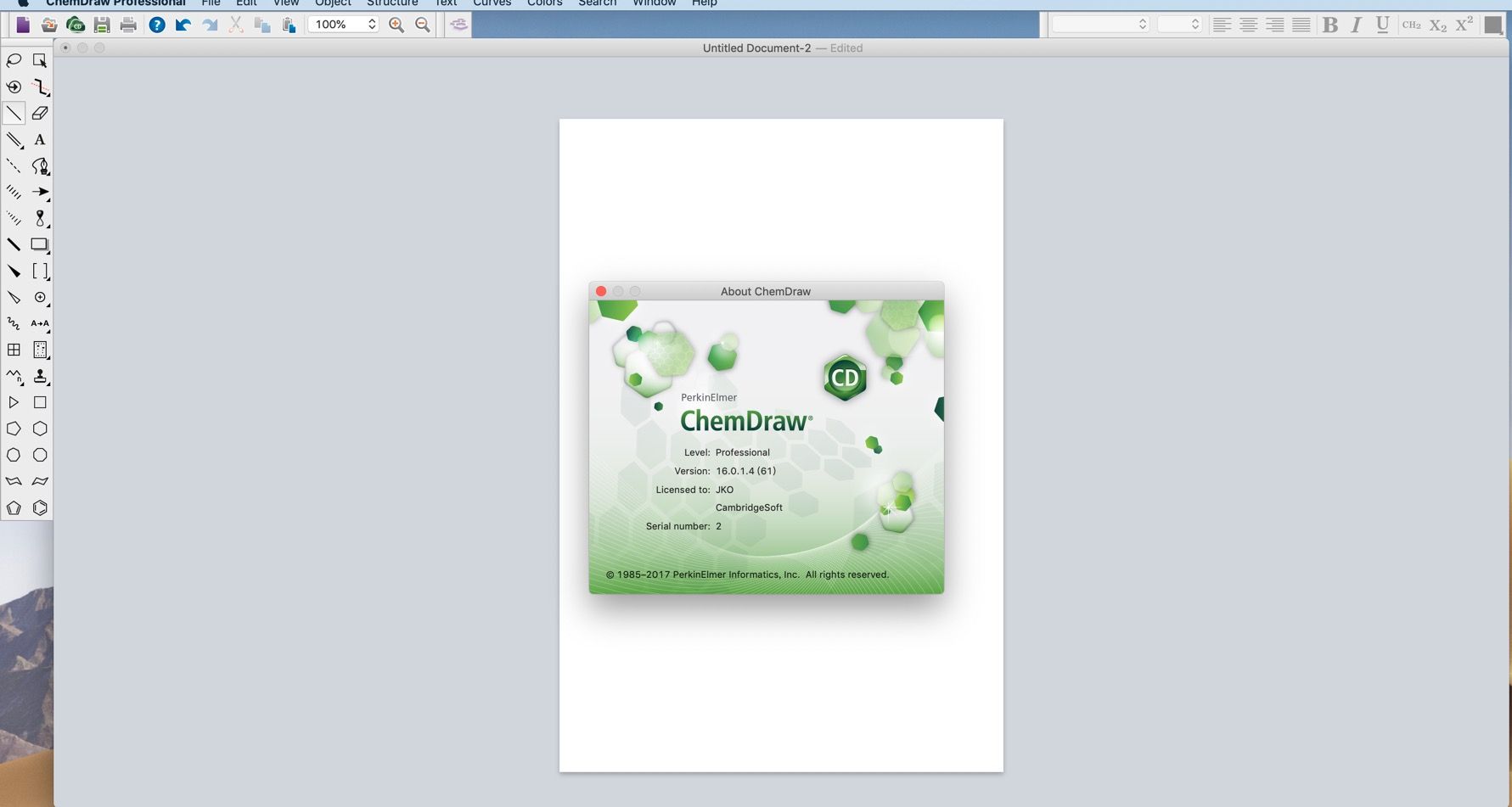Choose the Orbital tool
1512x807 pixels.
[40, 218]
